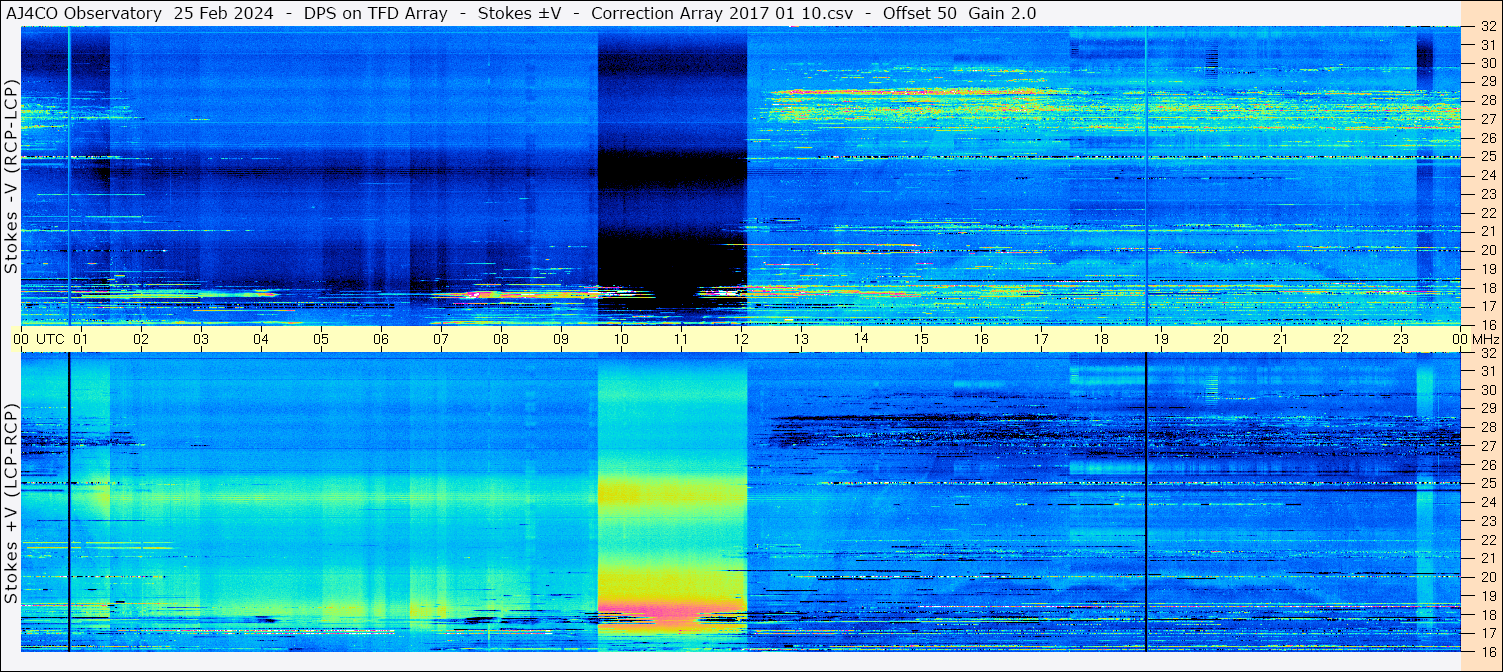This screenshot has width=1503, height=672.
Task: Click '32' MHz label of Stokes -V panel
Action: point(1487,27)
